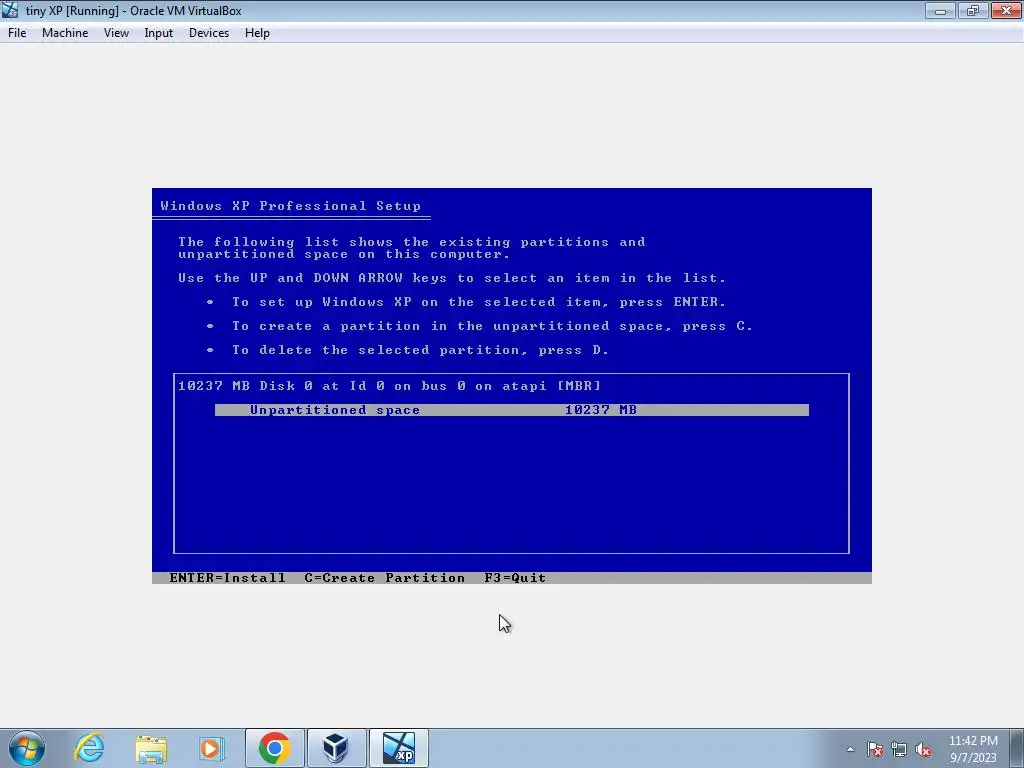
Task: Open the View menu
Action: pyautogui.click(x=116, y=33)
